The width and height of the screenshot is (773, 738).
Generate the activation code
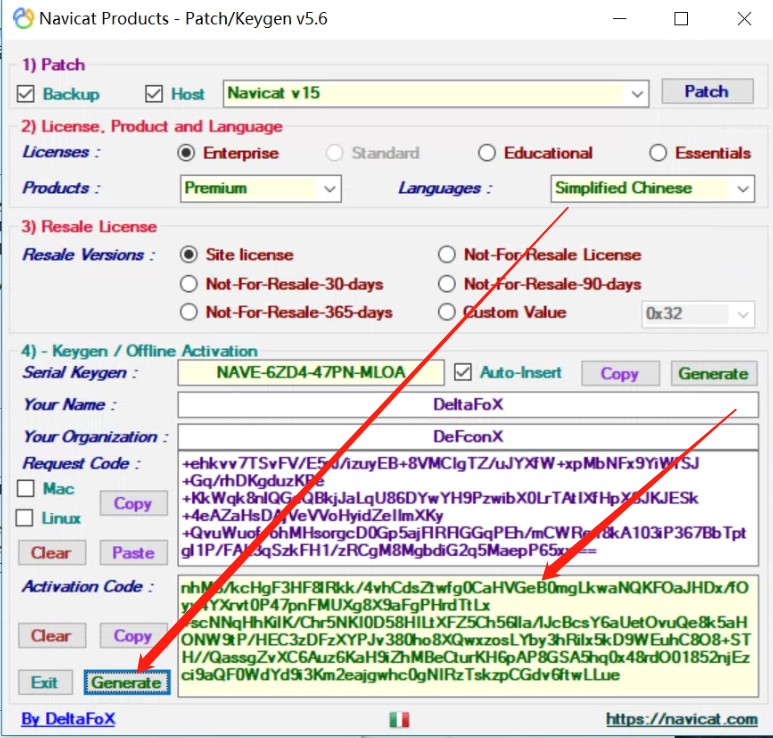127,682
